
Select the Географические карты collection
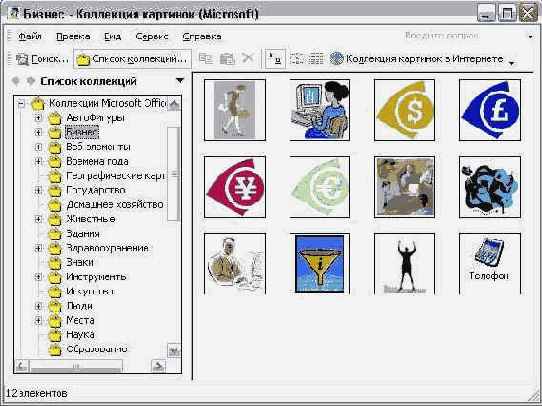coord(115,176)
